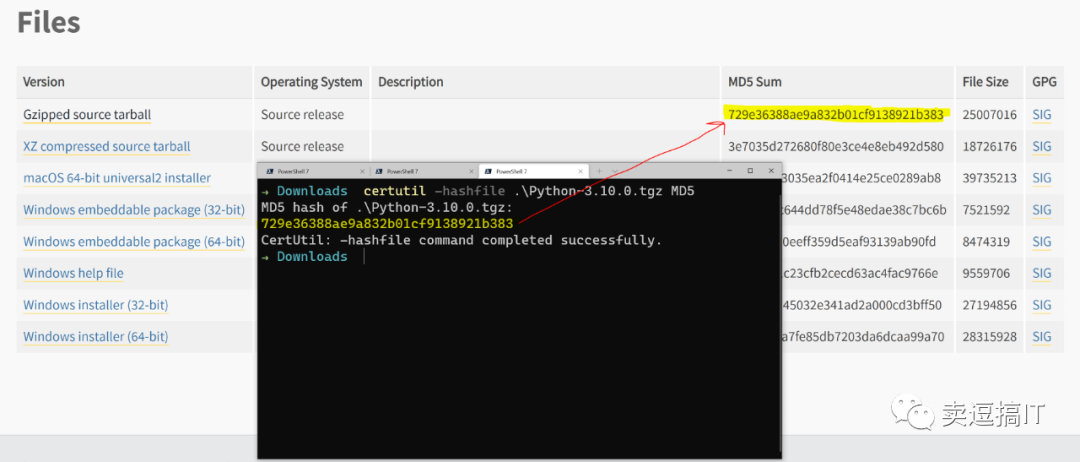
Task: Click the Description column header
Action: tap(411, 82)
